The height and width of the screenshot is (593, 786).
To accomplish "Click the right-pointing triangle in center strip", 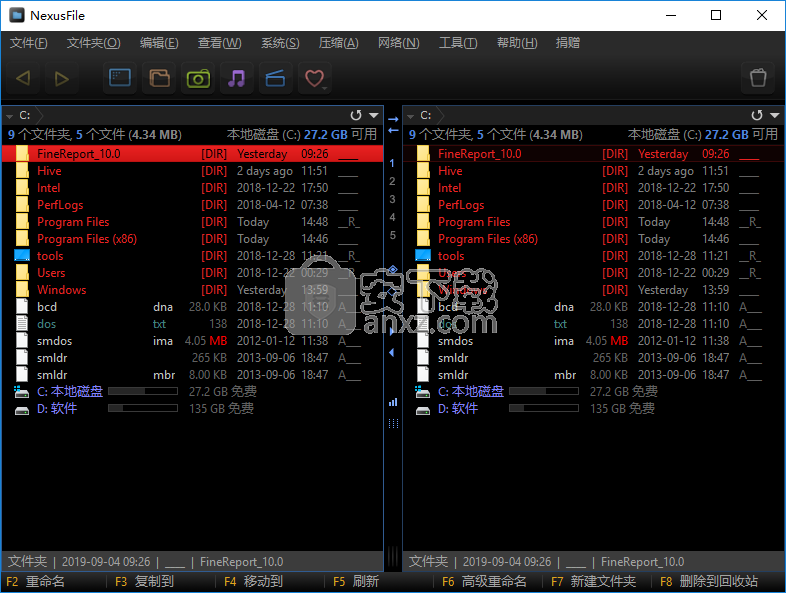I will point(392,331).
